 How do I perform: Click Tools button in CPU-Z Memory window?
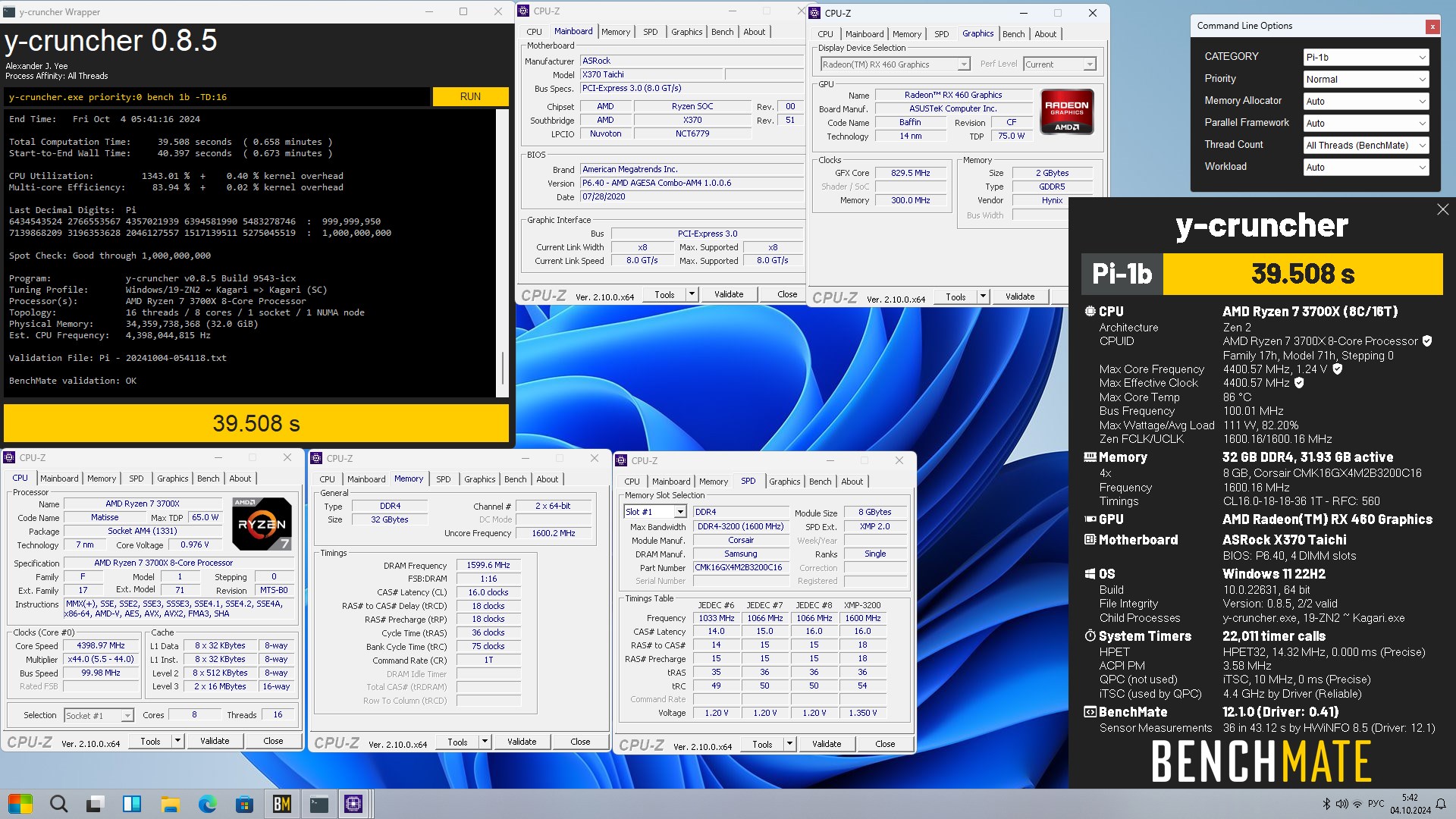tap(457, 742)
